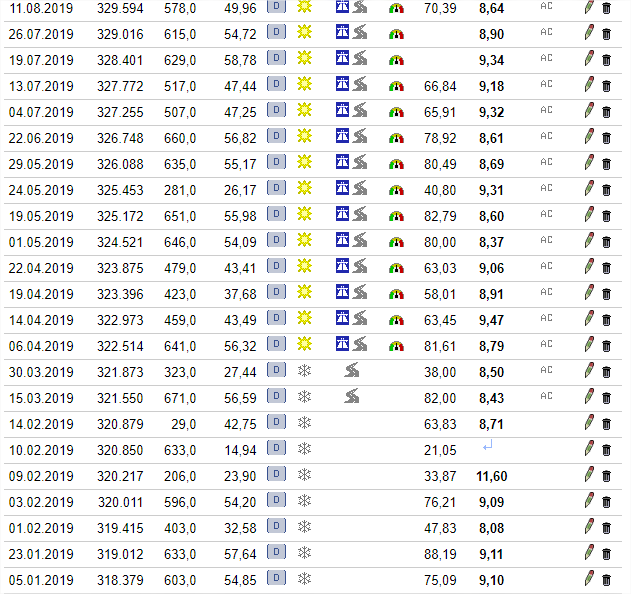Delete the 06.04.2019 fuel entry
This screenshot has height=594, width=631.
[x=606, y=345]
